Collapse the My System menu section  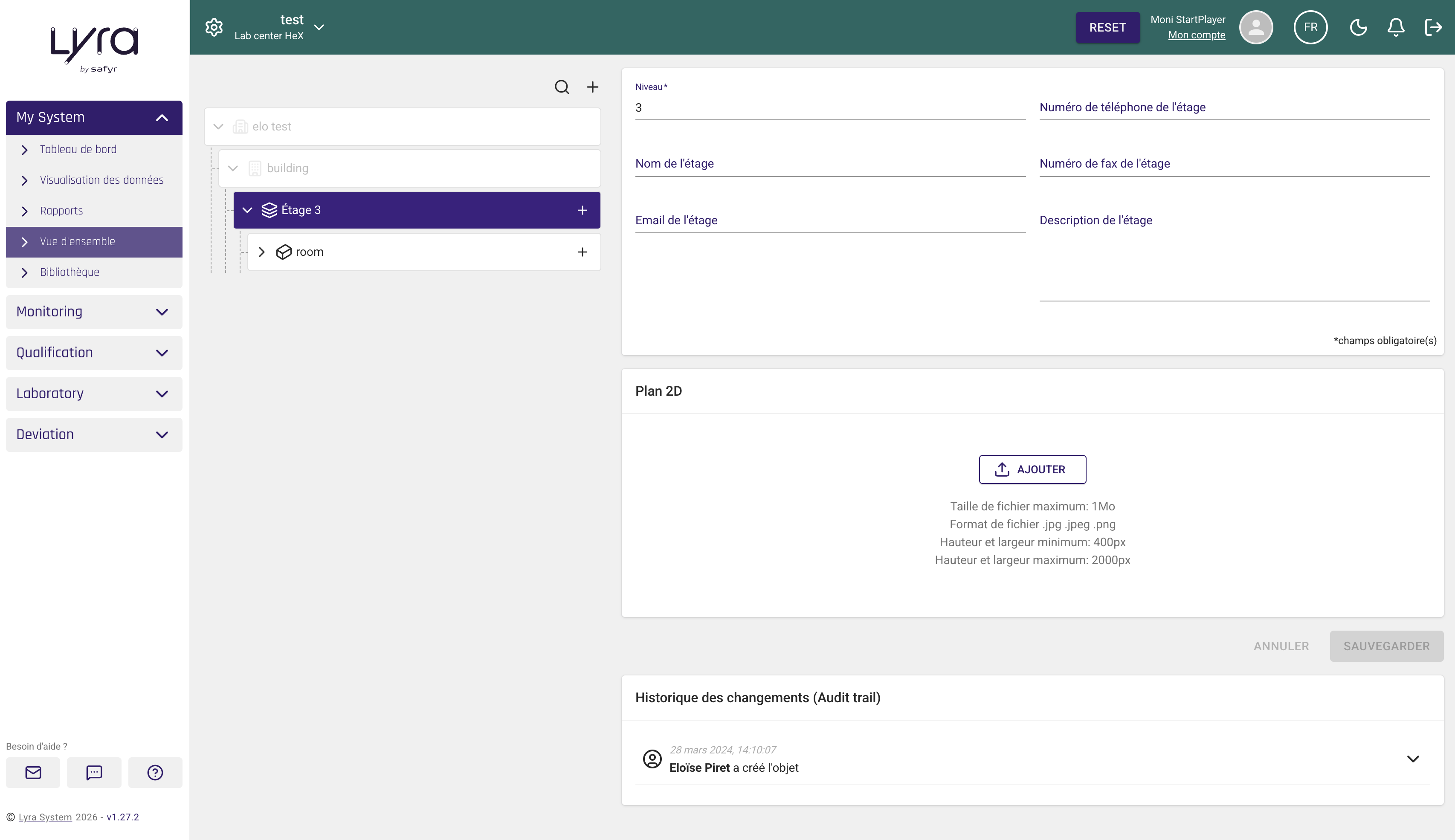94,117
